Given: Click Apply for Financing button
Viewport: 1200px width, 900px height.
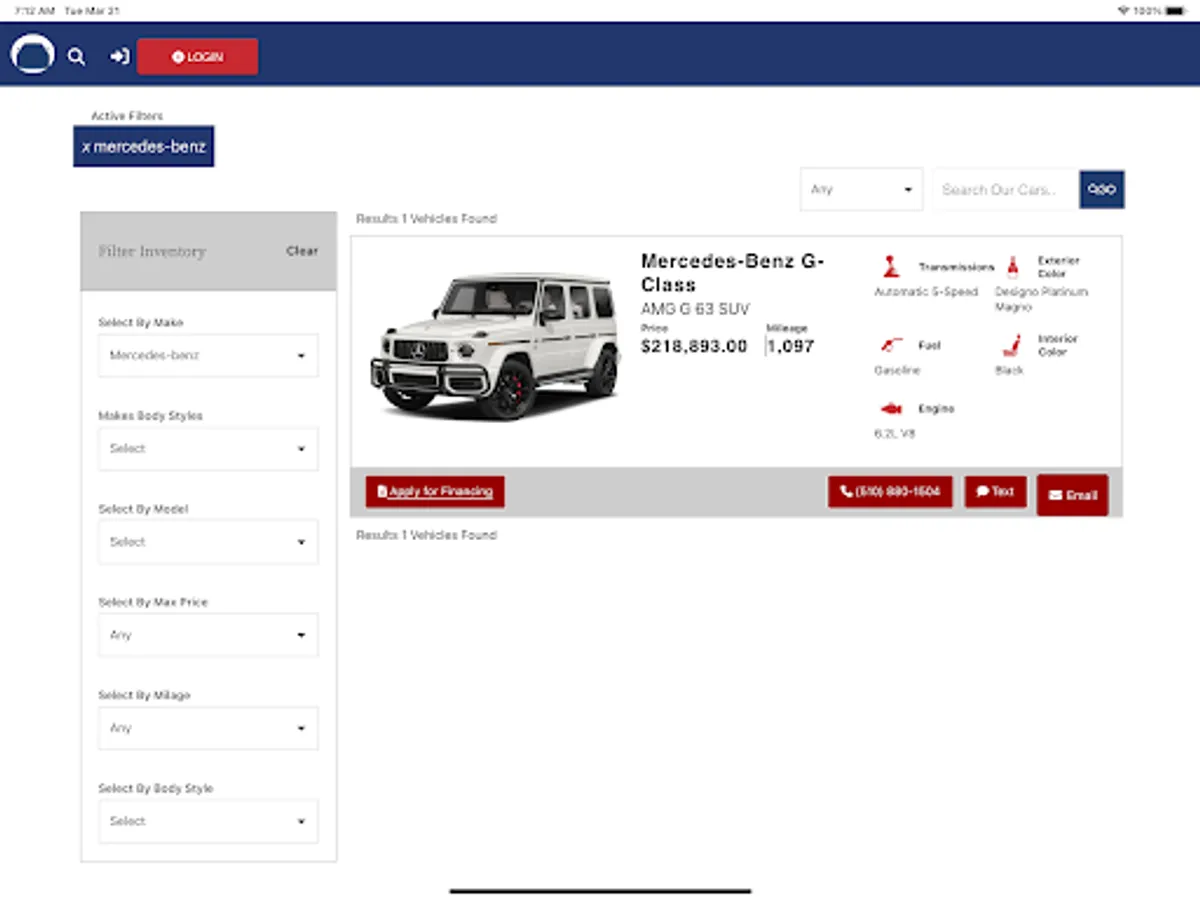Looking at the screenshot, I should [435, 491].
